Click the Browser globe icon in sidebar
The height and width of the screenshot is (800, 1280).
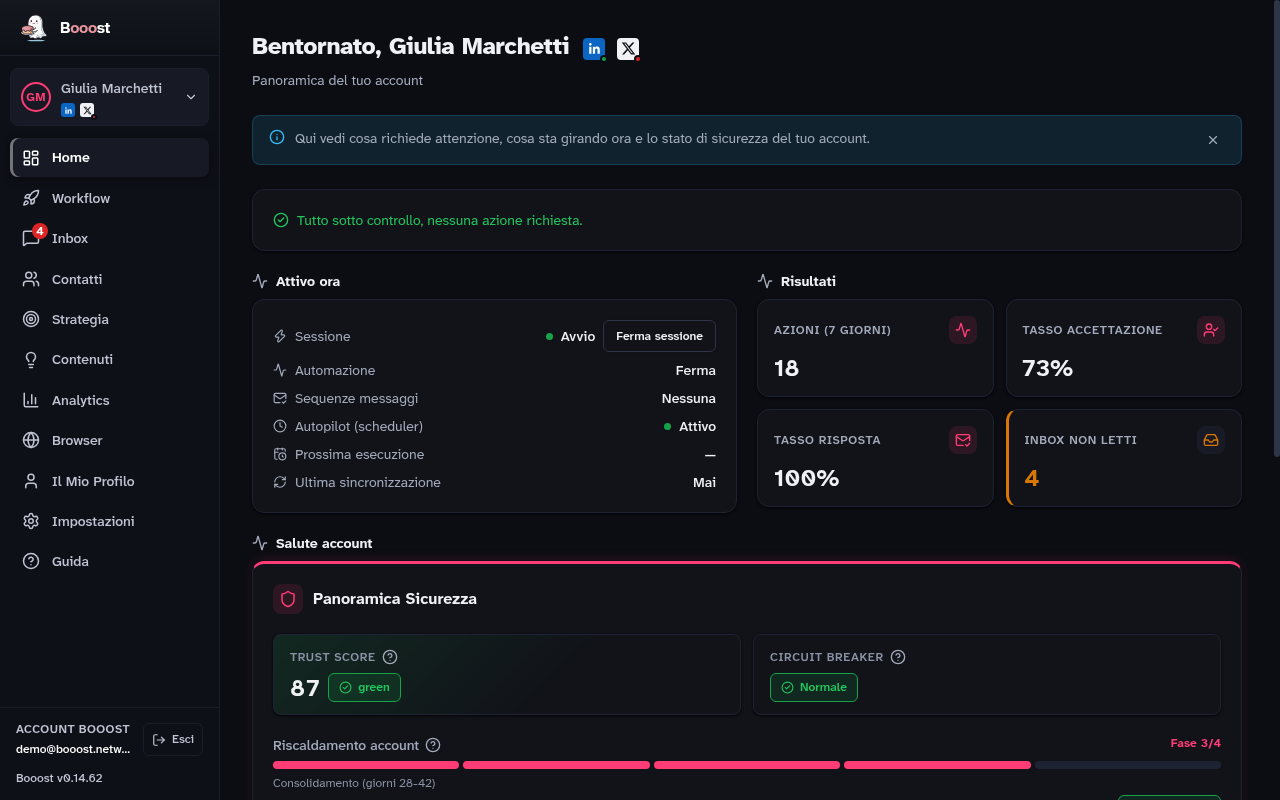31,440
